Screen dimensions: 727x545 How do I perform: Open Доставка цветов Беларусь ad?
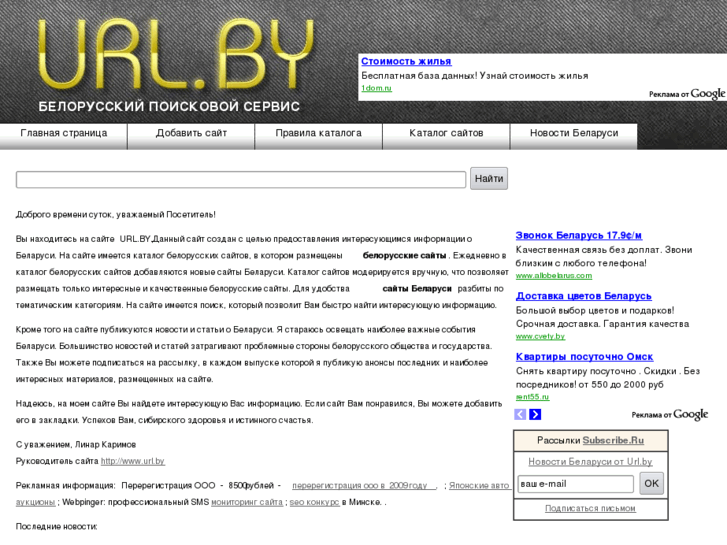point(583,296)
